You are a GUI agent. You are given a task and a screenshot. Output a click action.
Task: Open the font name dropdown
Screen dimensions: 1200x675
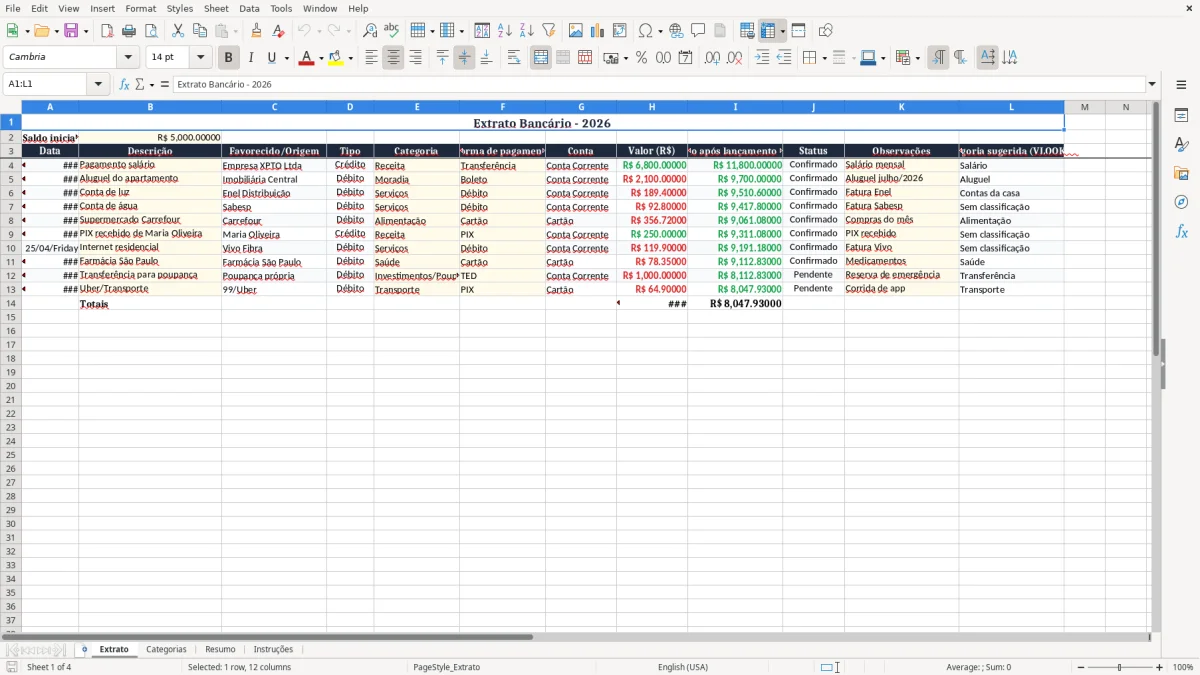(128, 58)
